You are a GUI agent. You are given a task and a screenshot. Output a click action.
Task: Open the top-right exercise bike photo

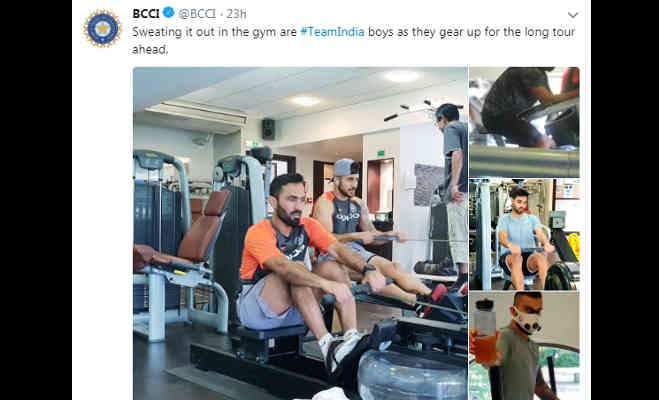click(524, 122)
